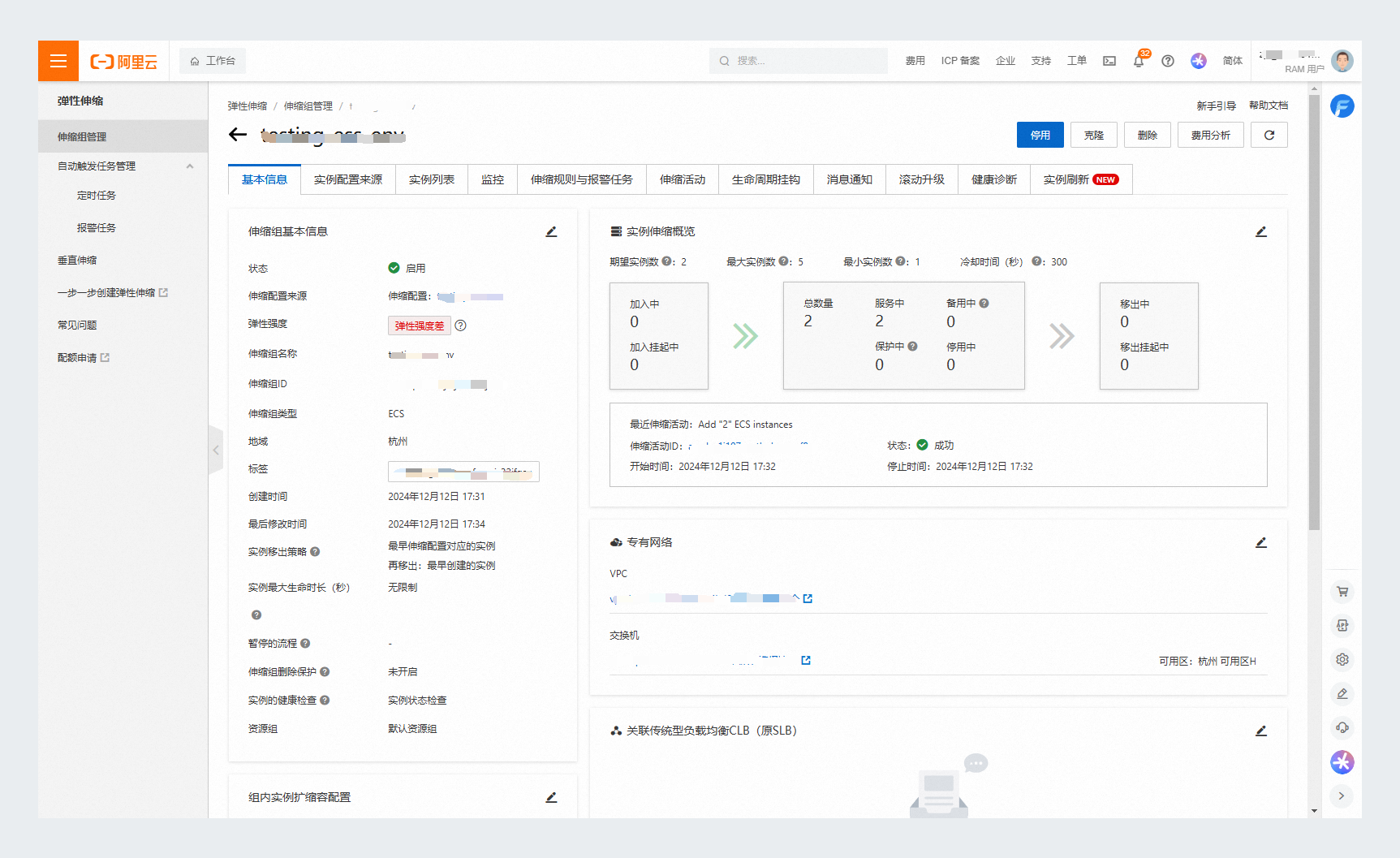Viewport: 1400px width, 858px height.
Task: Switch to the 生命周期挂钩 tab
Action: [x=766, y=179]
